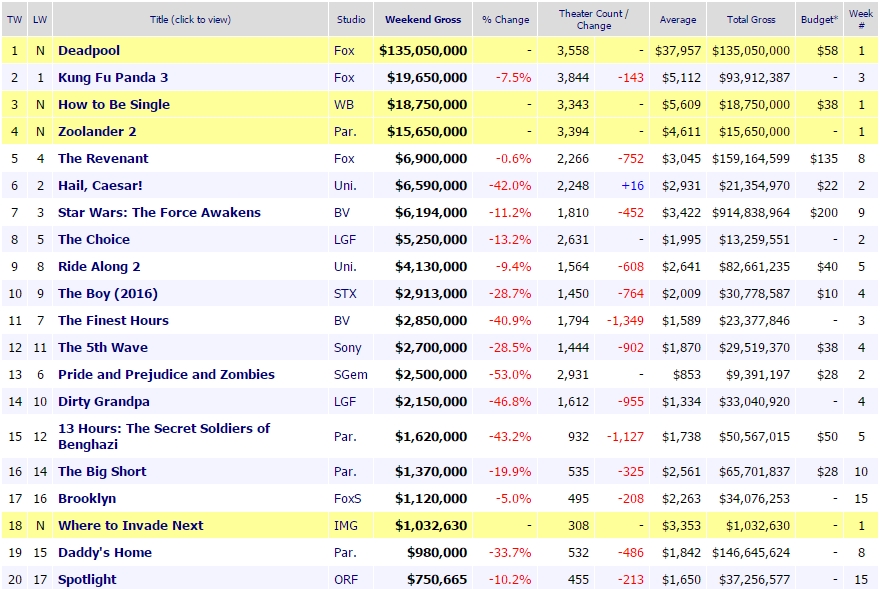Sort by the LW column header
The width and height of the screenshot is (880, 589).
(x=40, y=20)
